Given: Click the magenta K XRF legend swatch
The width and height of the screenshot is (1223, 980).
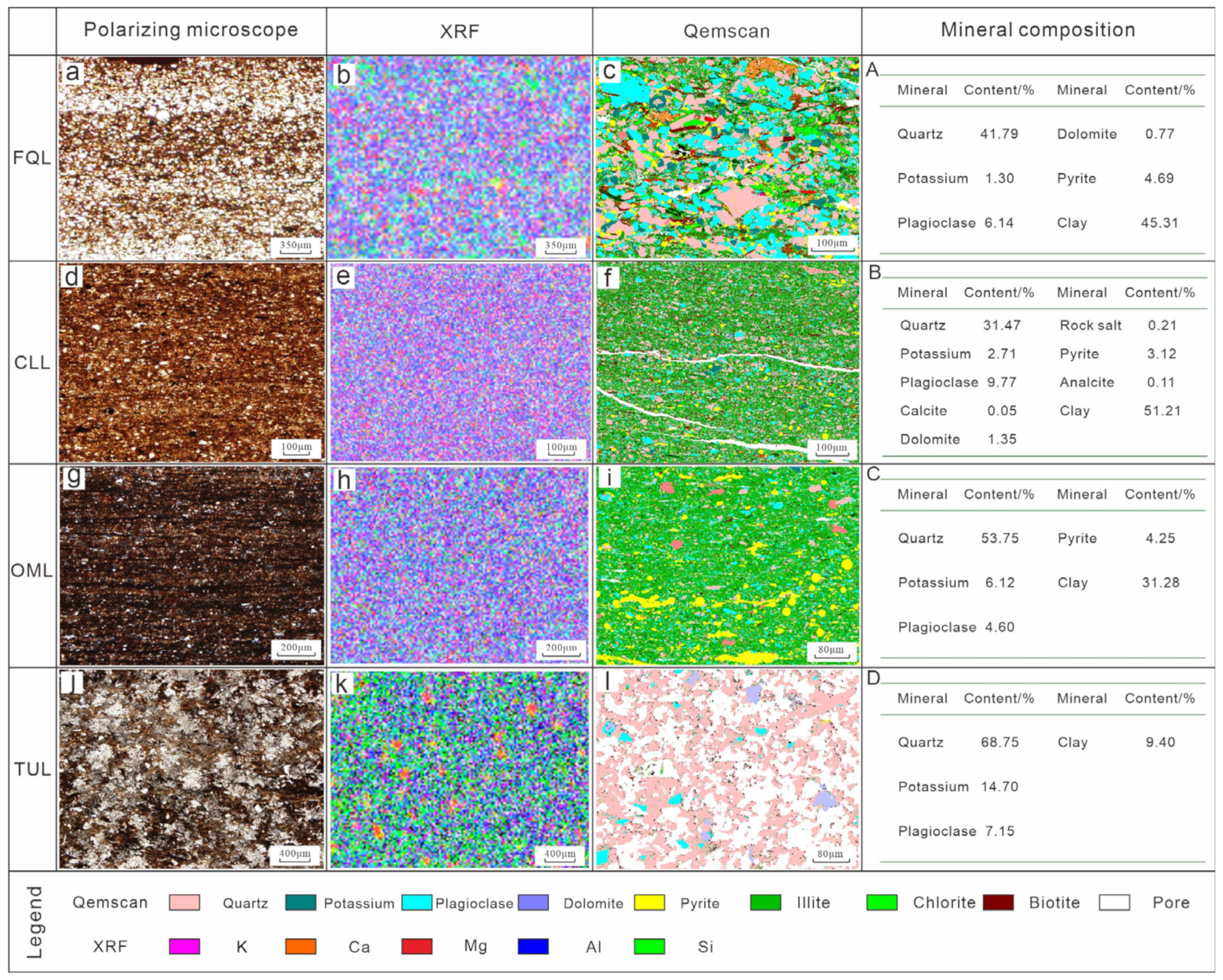Looking at the screenshot, I should point(184,947).
